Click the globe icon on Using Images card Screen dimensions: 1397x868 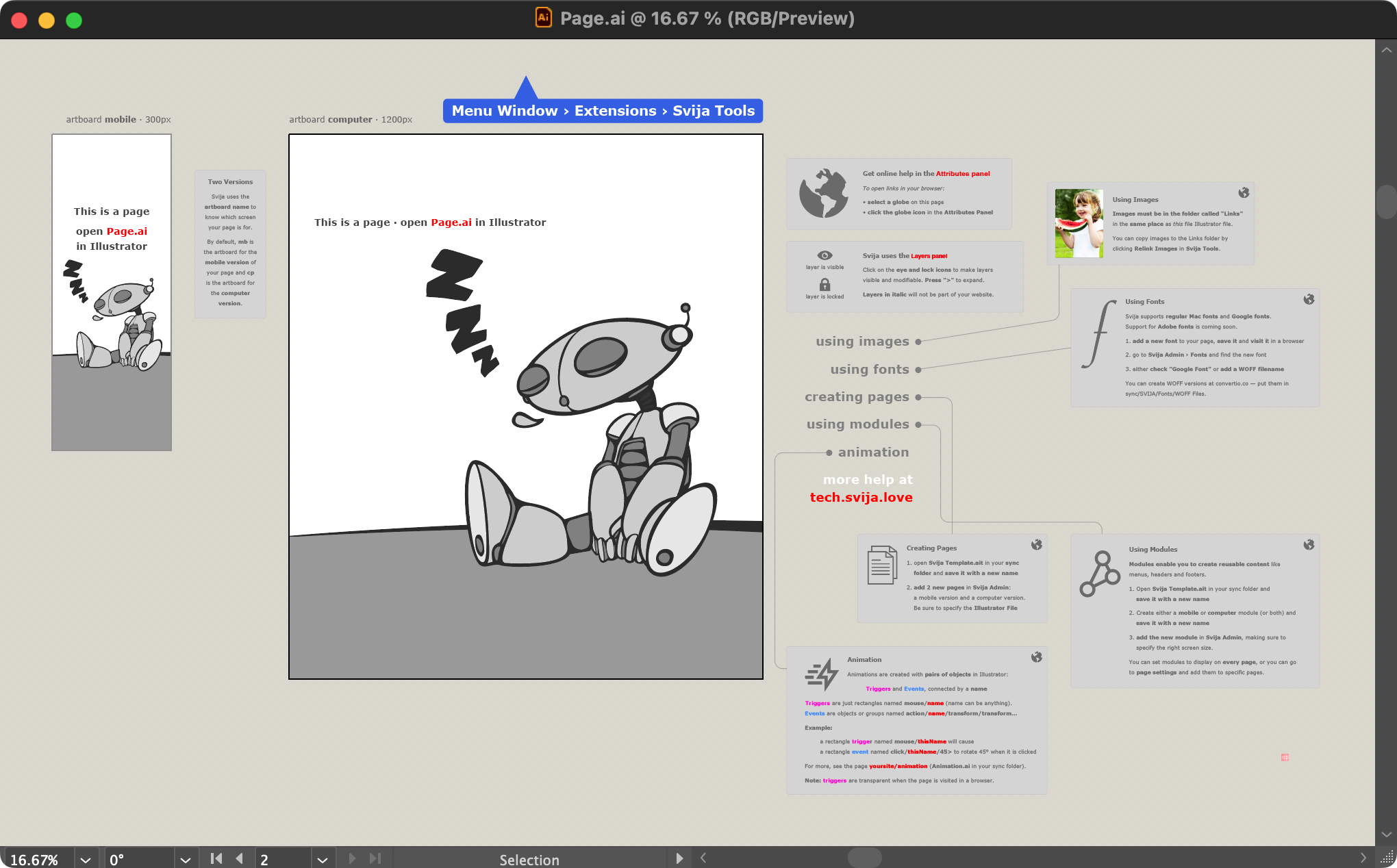coord(1244,193)
